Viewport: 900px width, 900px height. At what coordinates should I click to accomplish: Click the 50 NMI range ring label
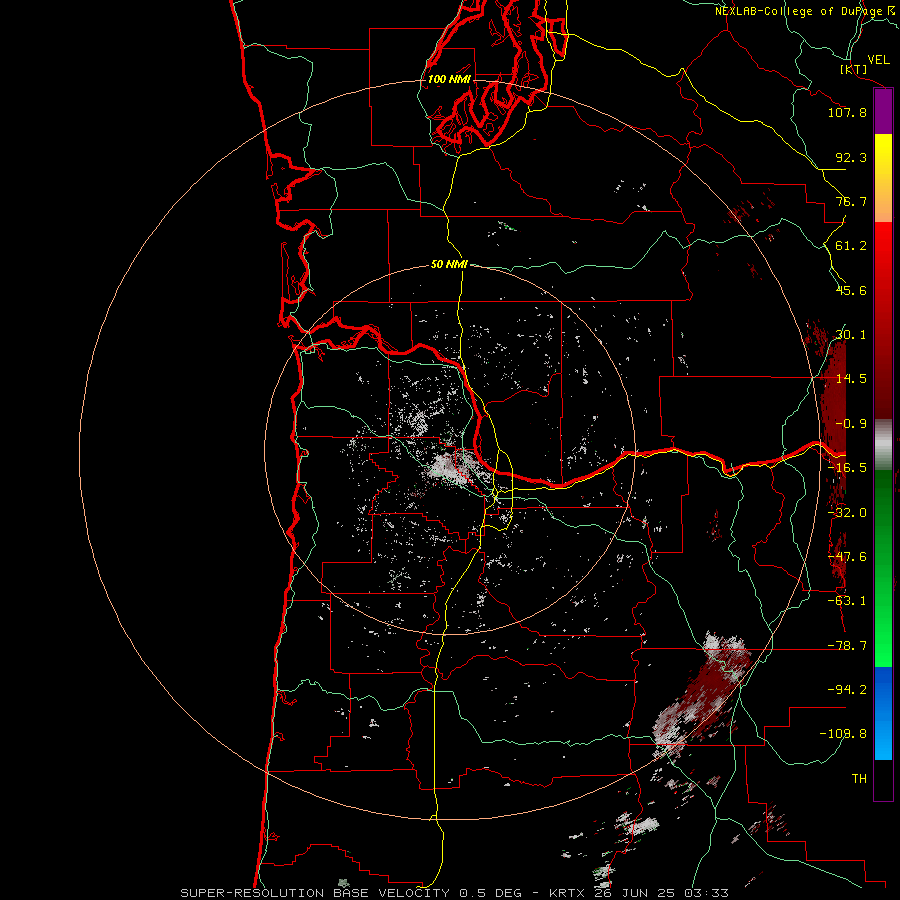point(449,265)
